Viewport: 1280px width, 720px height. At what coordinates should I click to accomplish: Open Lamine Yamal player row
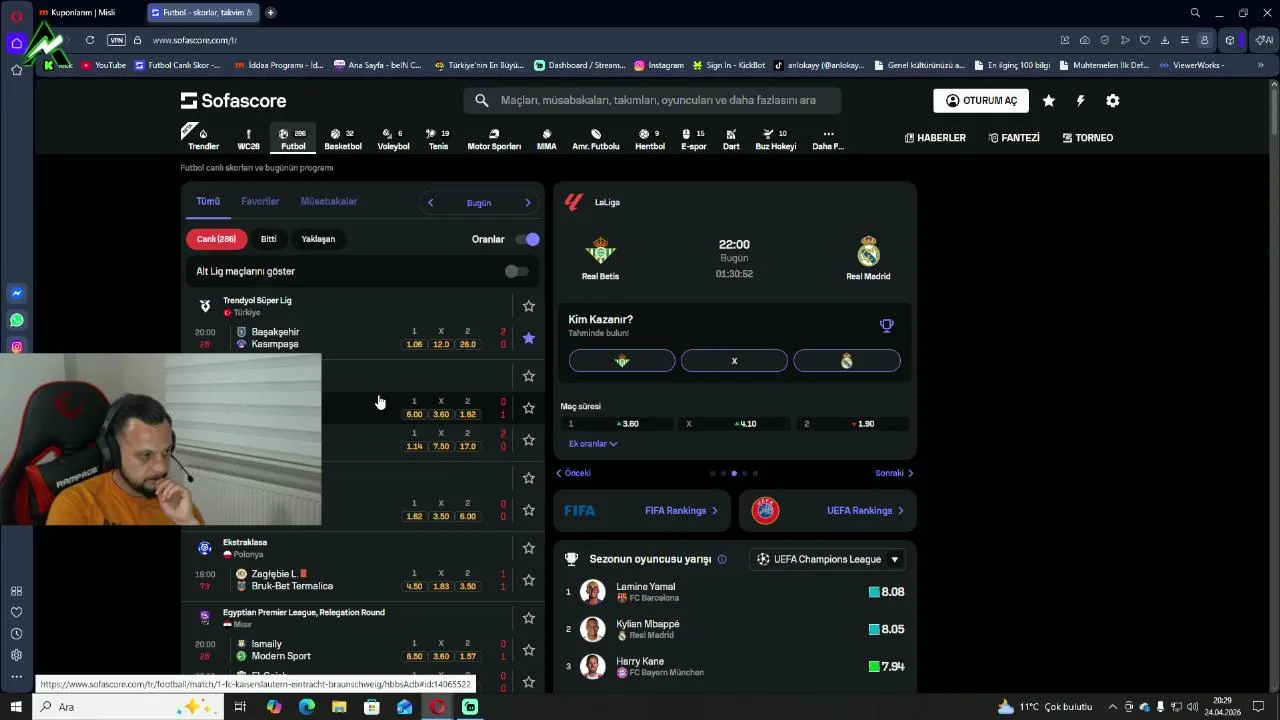(735, 592)
